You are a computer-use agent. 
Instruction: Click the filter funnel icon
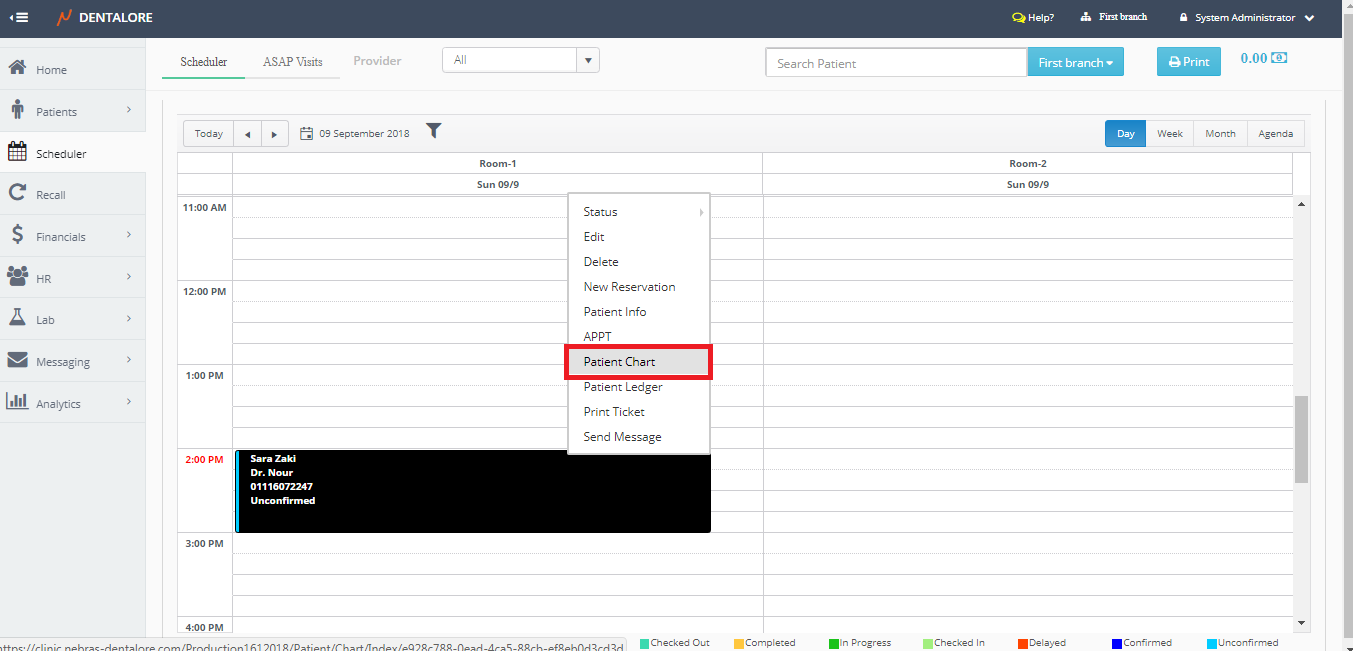pyautogui.click(x=433, y=131)
